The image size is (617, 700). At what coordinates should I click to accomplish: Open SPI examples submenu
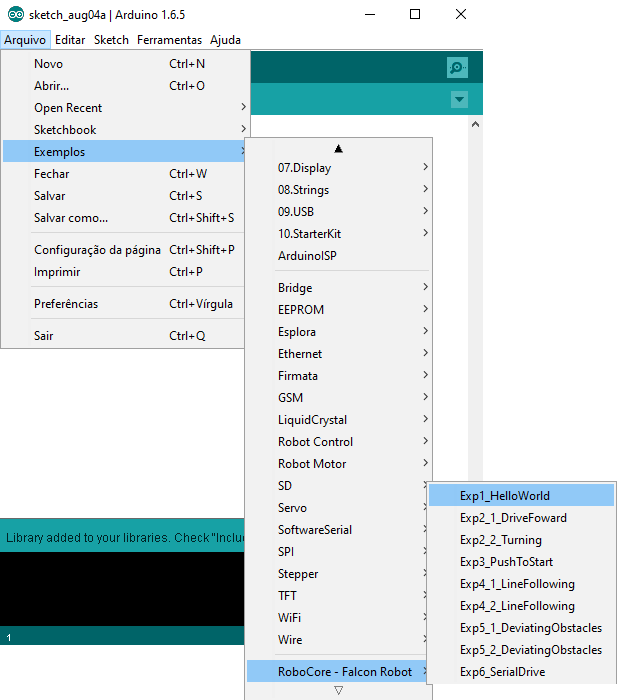tap(337, 551)
